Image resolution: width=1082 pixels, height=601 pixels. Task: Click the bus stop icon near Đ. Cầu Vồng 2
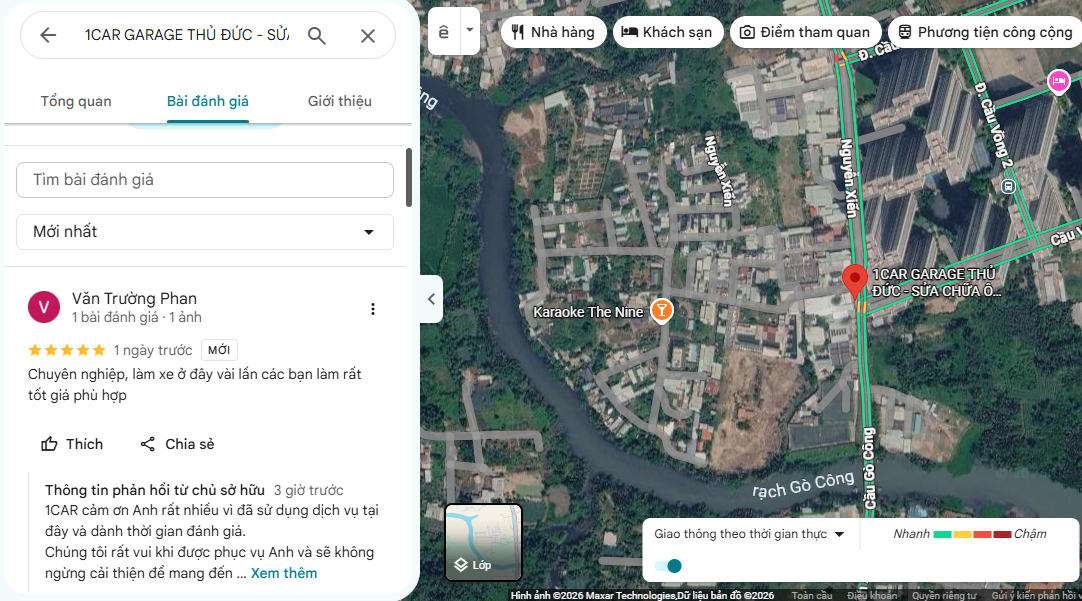(x=1008, y=186)
